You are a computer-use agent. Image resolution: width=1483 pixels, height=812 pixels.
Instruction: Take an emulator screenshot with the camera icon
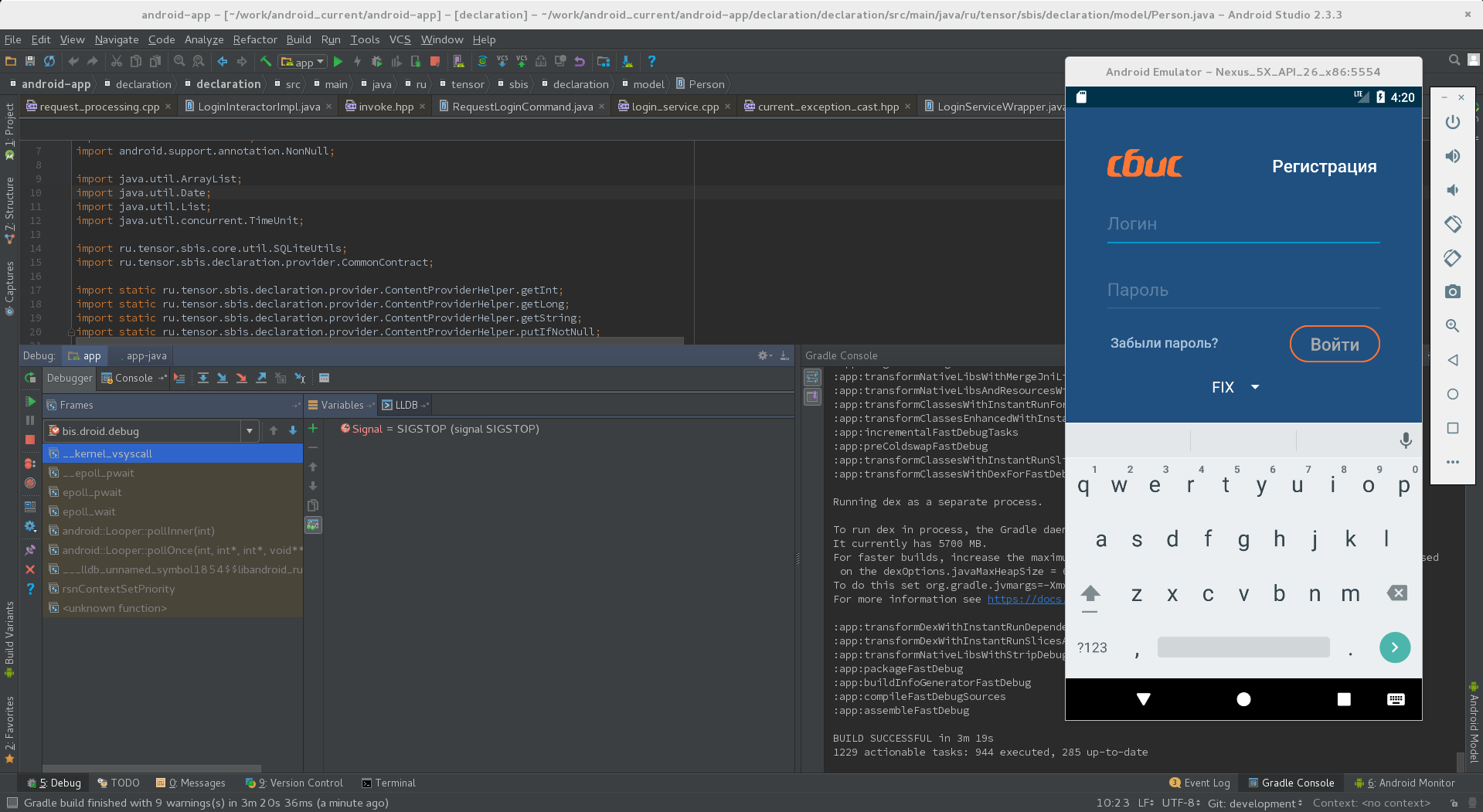point(1453,291)
